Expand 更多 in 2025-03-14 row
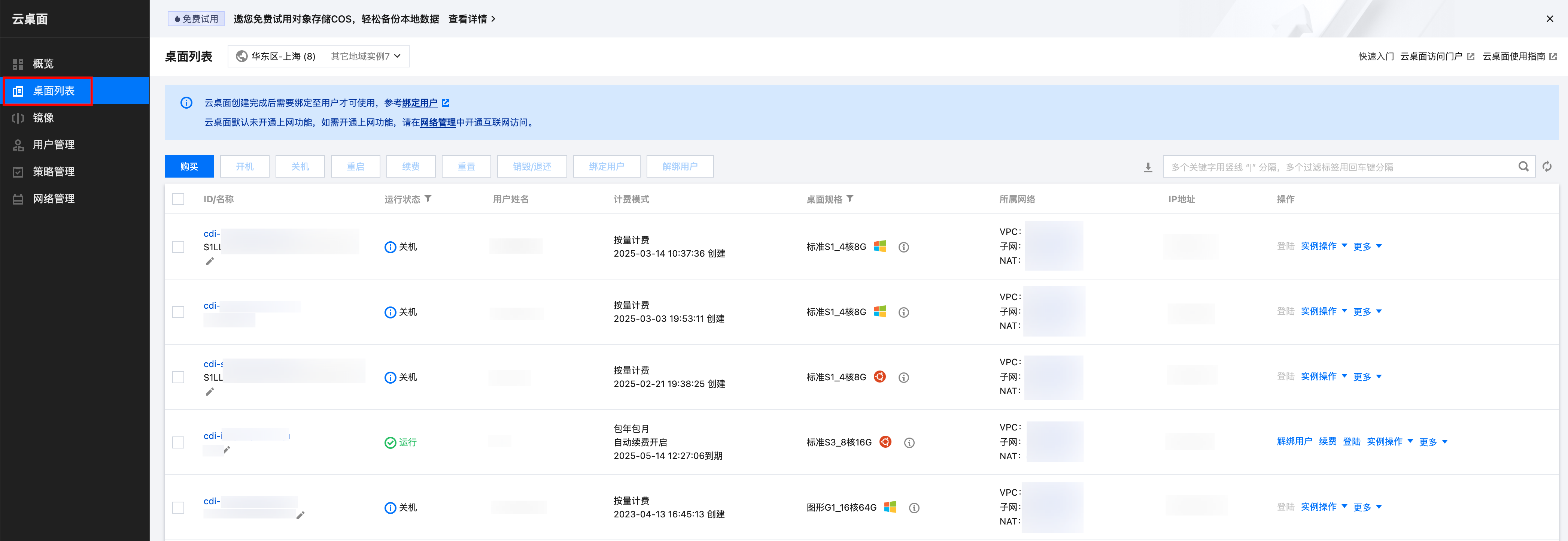Image resolution: width=1568 pixels, height=541 pixels. tap(1367, 246)
